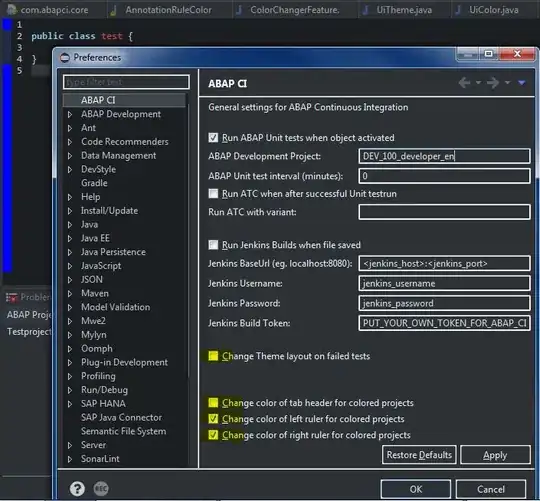Click the REC record icon beside help
Image resolution: width=540 pixels, height=501 pixels.
click(101, 488)
